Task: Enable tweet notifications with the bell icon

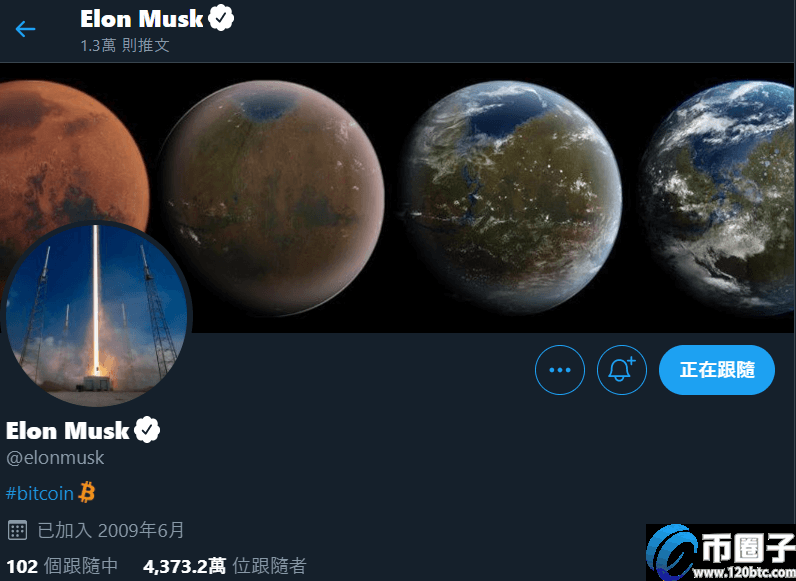Action: pos(622,370)
